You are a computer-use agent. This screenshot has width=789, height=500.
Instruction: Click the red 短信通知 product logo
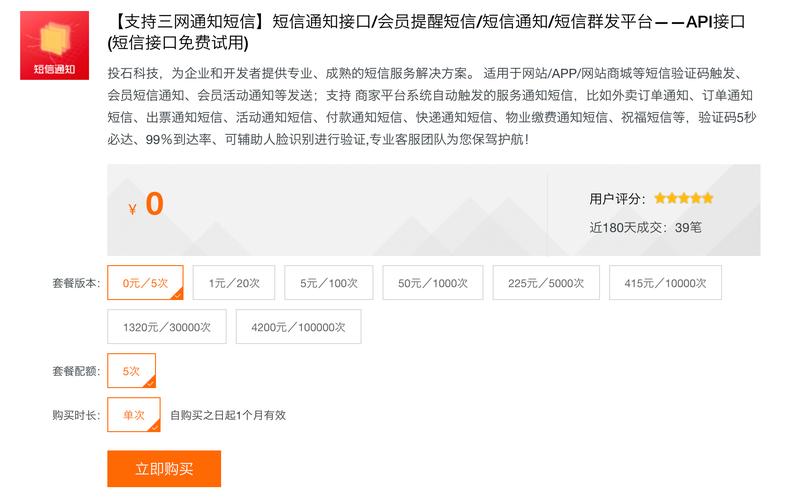pos(54,45)
